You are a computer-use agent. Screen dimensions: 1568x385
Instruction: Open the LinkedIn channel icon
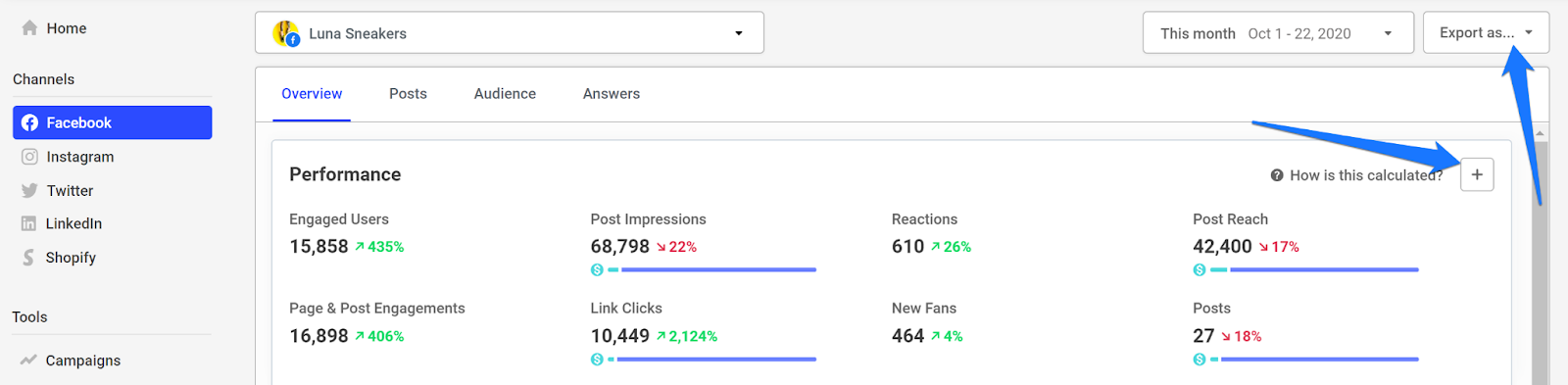(28, 223)
